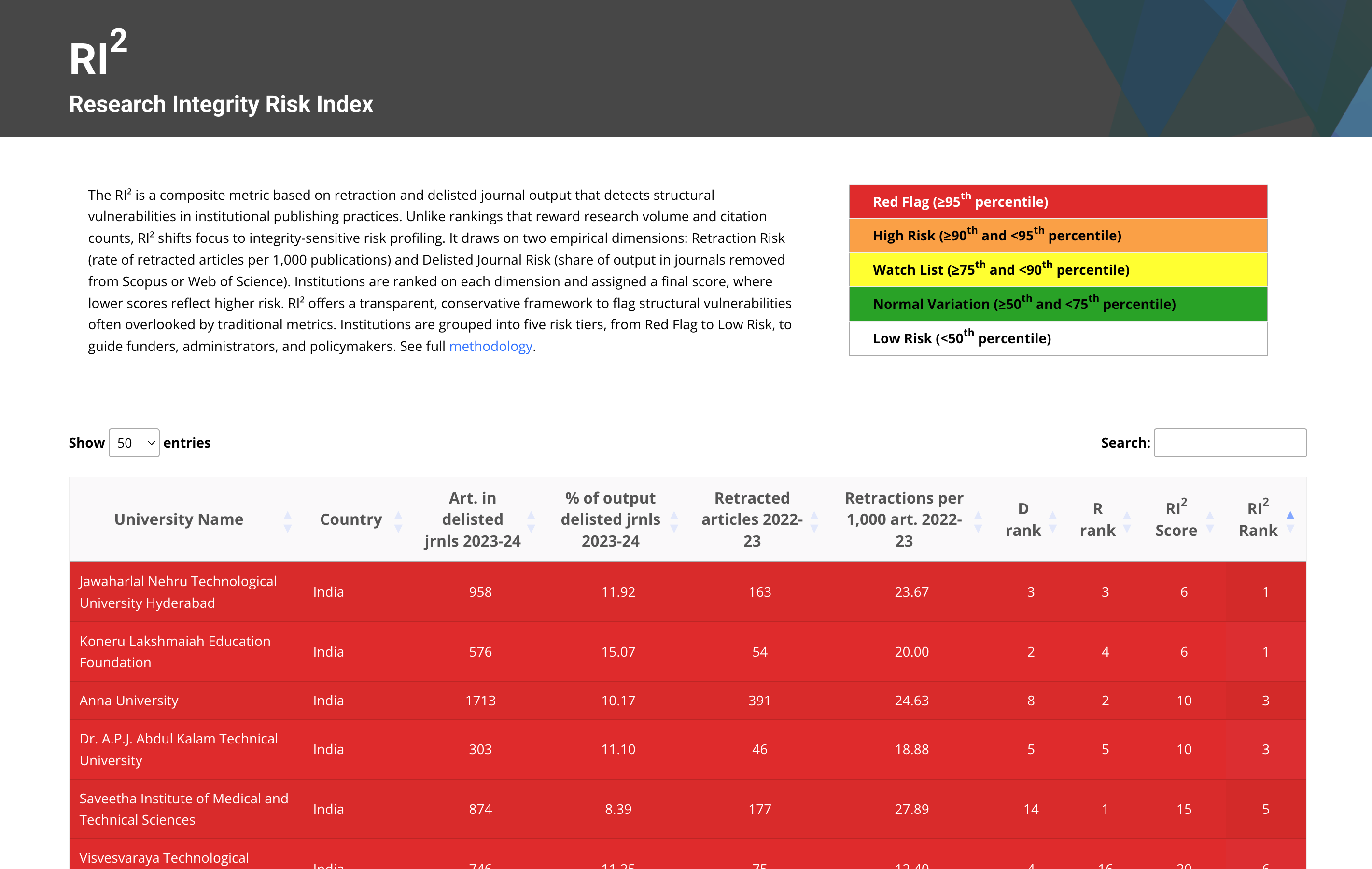Sort by Art. in delisted jrnls arrows
This screenshot has width=1372, height=869.
[531, 521]
